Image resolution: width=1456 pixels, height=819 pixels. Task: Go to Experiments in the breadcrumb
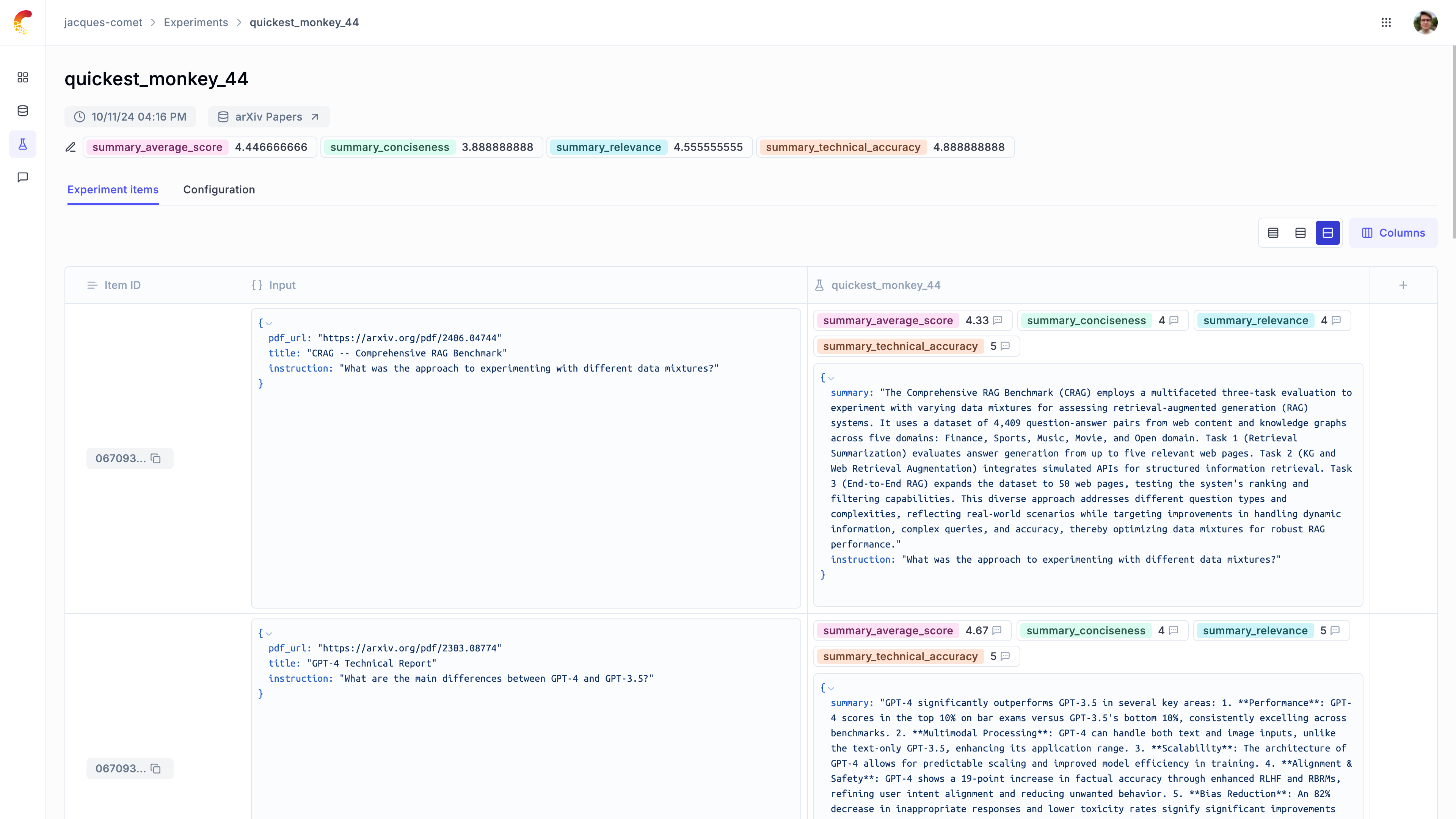tap(196, 23)
